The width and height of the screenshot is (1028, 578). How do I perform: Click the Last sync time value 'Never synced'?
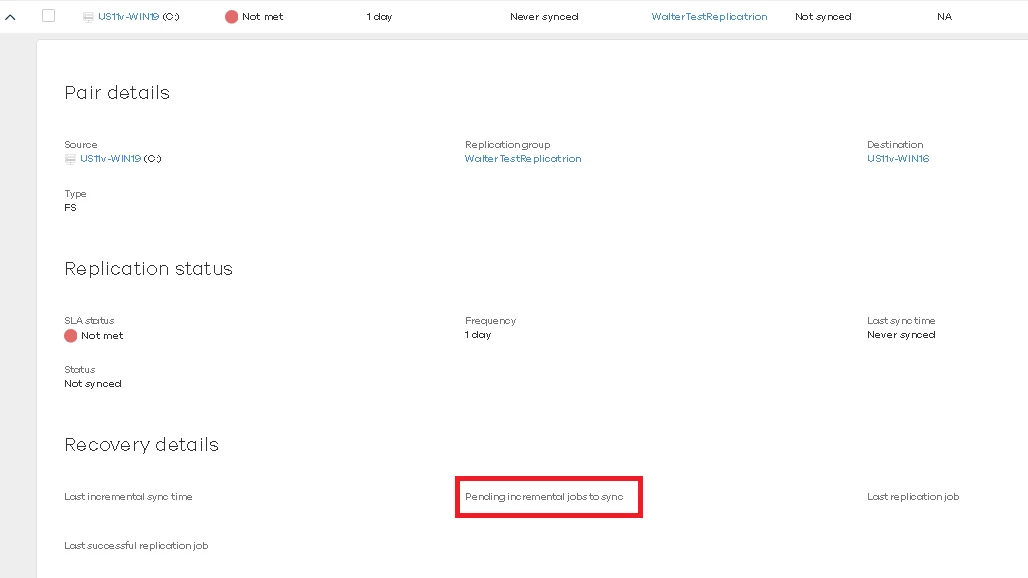pyautogui.click(x=901, y=335)
